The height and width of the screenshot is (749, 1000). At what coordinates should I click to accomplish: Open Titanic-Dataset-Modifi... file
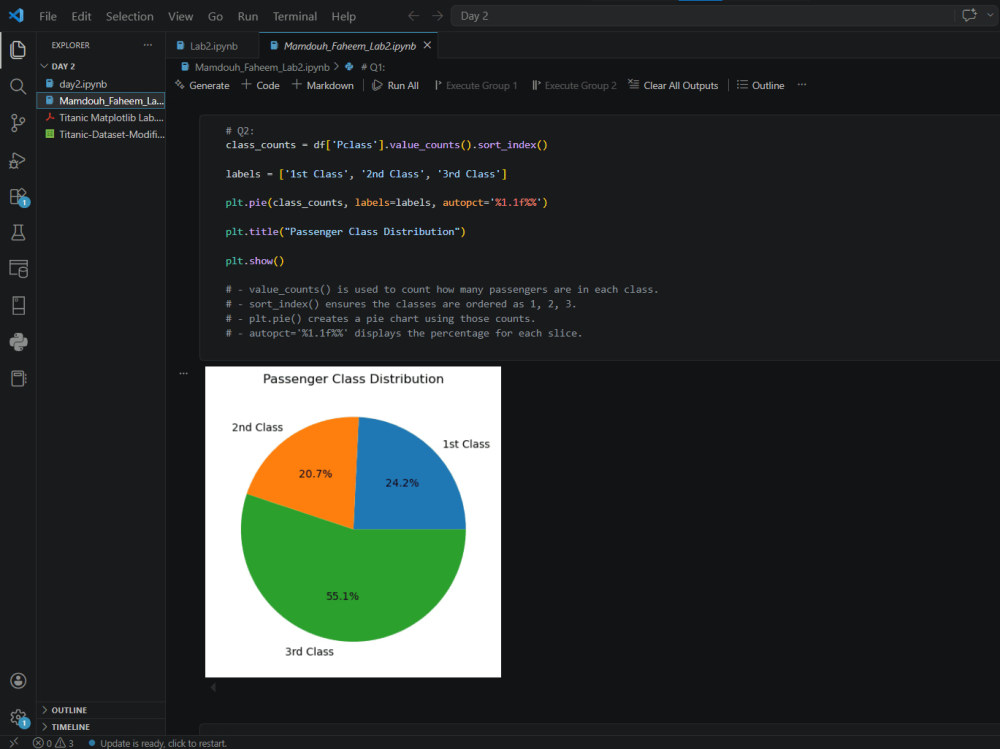coord(101,134)
